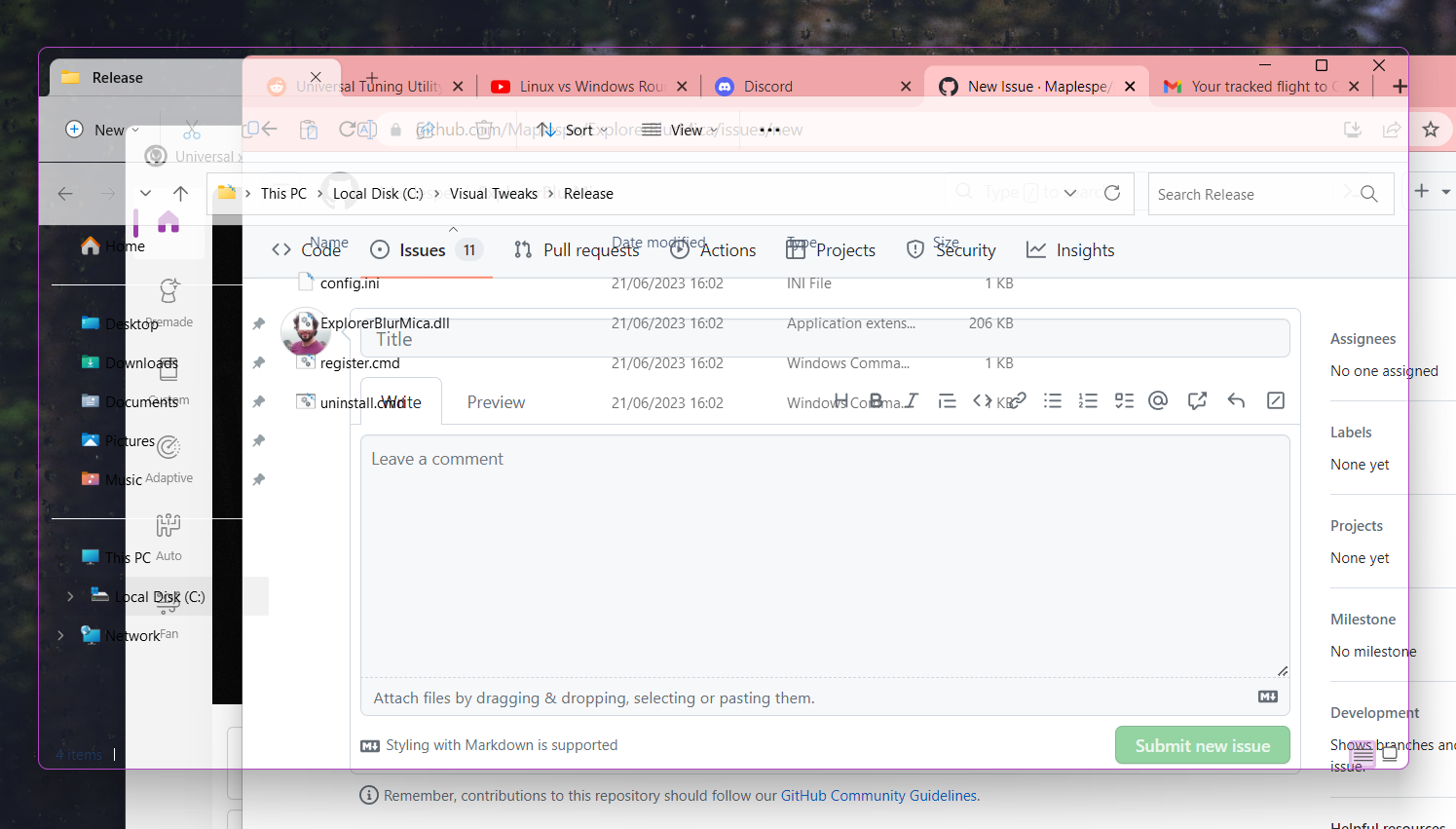This screenshot has height=829, width=1456.
Task: Open the Pull requests tab
Action: coord(589,249)
